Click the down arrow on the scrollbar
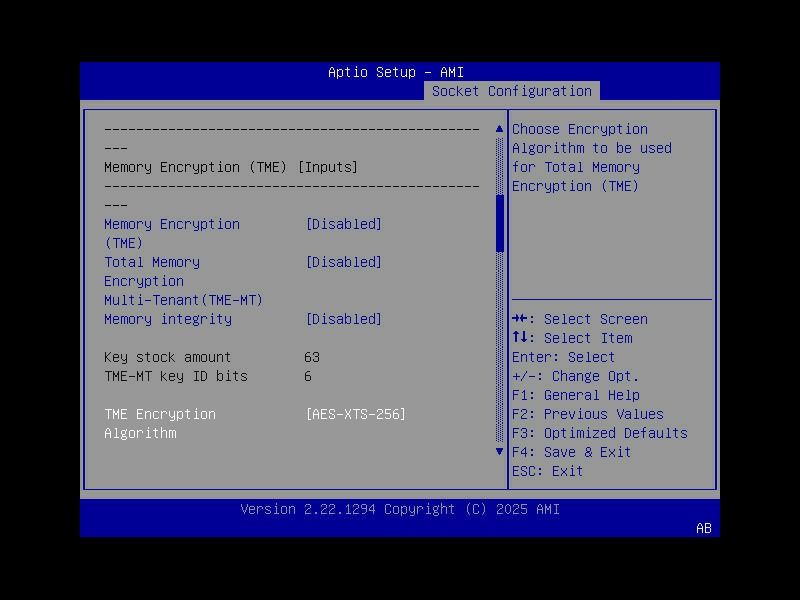 (498, 451)
